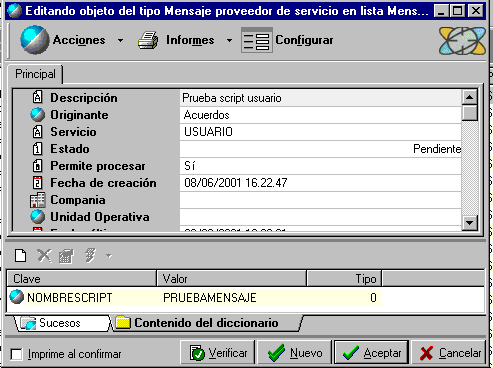Viewport: 493px width, 368px height.
Task: Click the Tipo value 0 cell
Action: click(373, 298)
